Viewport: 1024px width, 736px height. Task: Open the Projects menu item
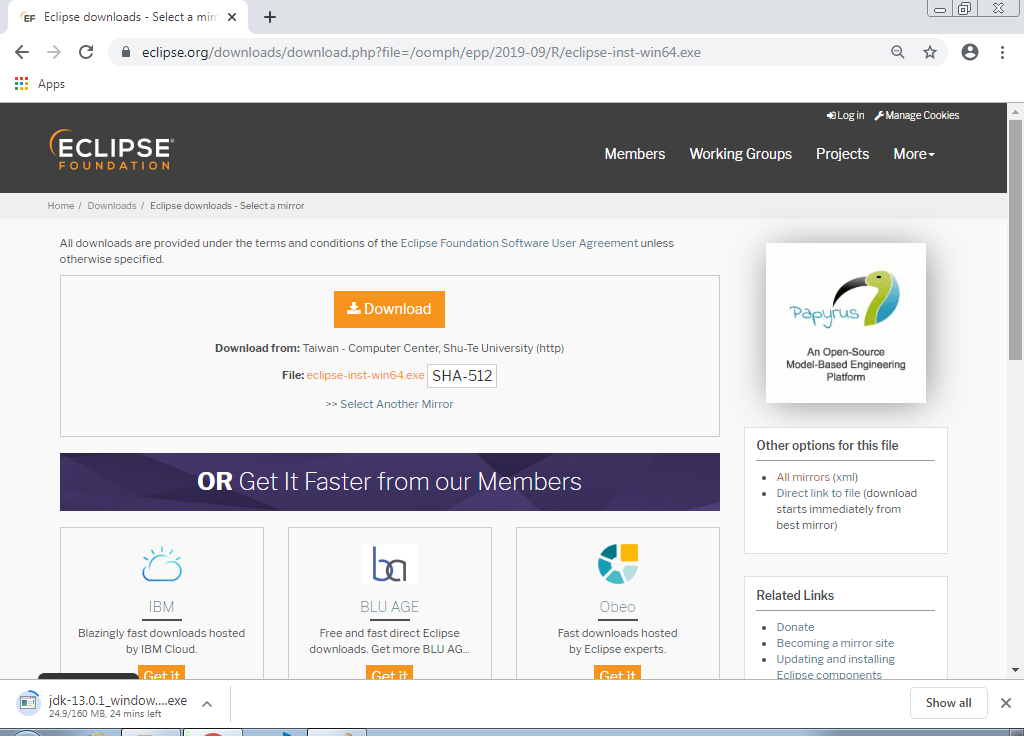[x=842, y=154]
